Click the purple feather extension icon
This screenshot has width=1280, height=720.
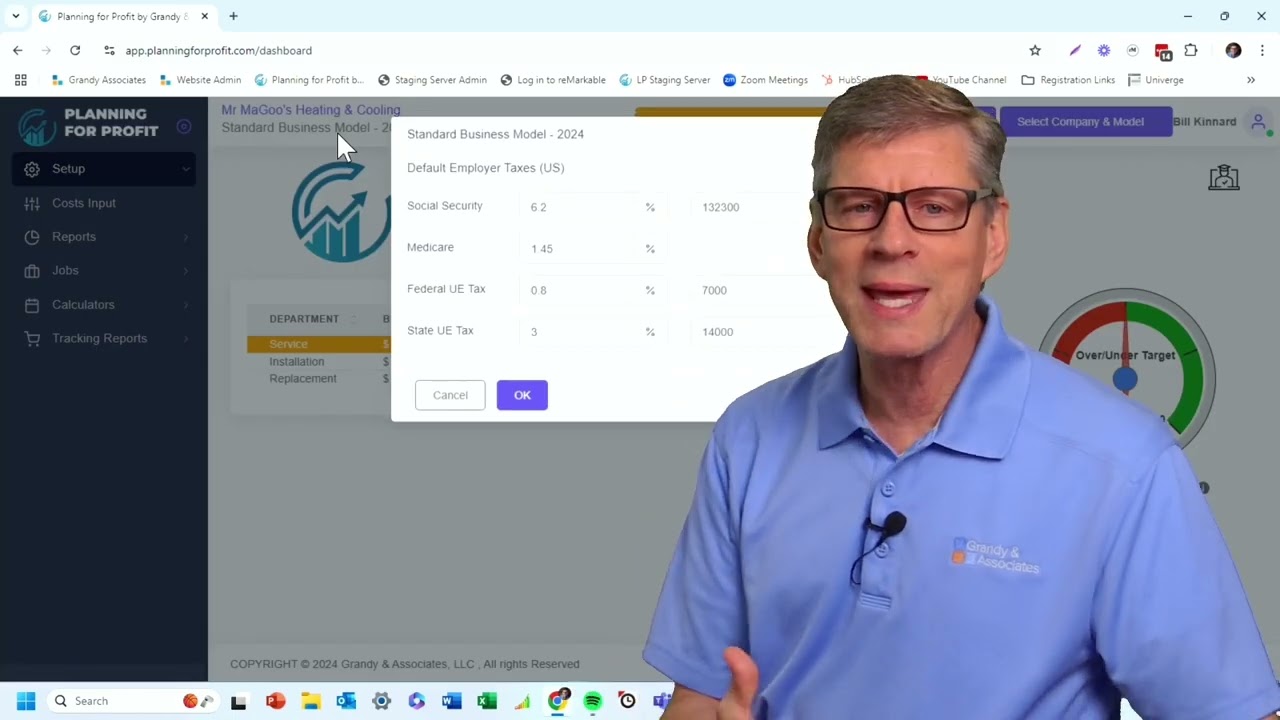[x=1075, y=50]
